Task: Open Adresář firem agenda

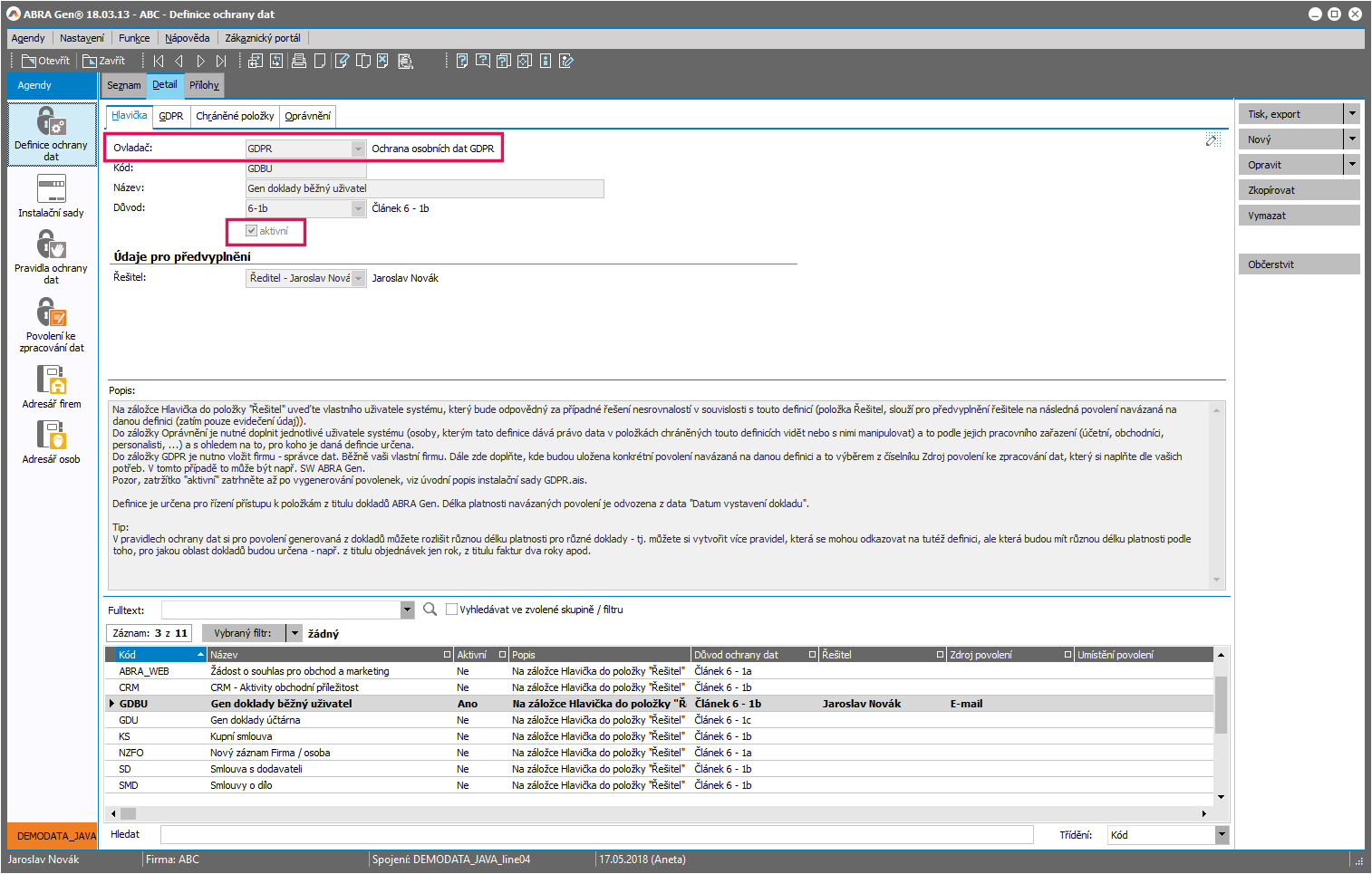Action: pos(51,387)
